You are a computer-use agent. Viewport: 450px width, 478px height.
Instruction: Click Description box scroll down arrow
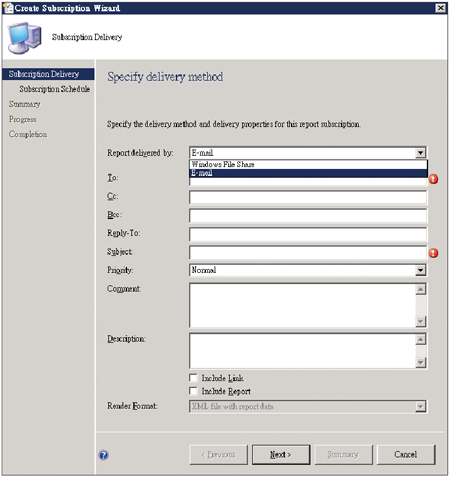pos(421,362)
